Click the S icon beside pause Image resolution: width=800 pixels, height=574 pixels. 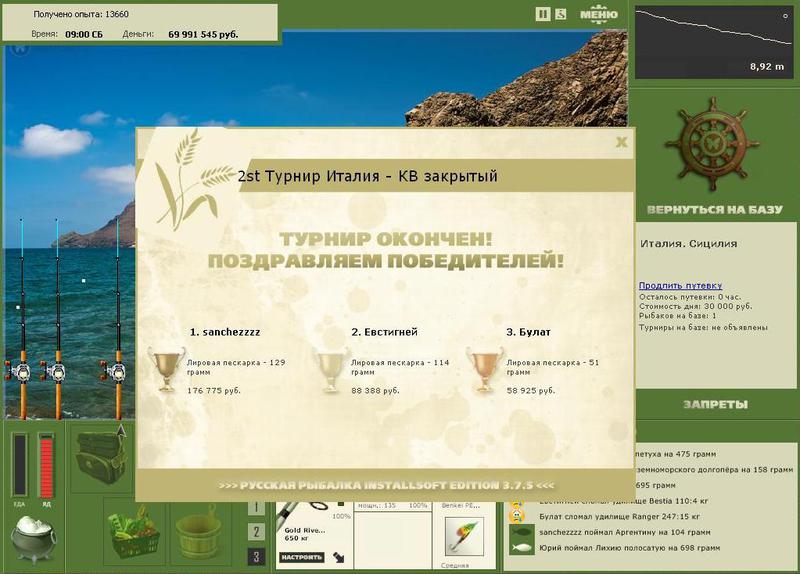[x=560, y=14]
